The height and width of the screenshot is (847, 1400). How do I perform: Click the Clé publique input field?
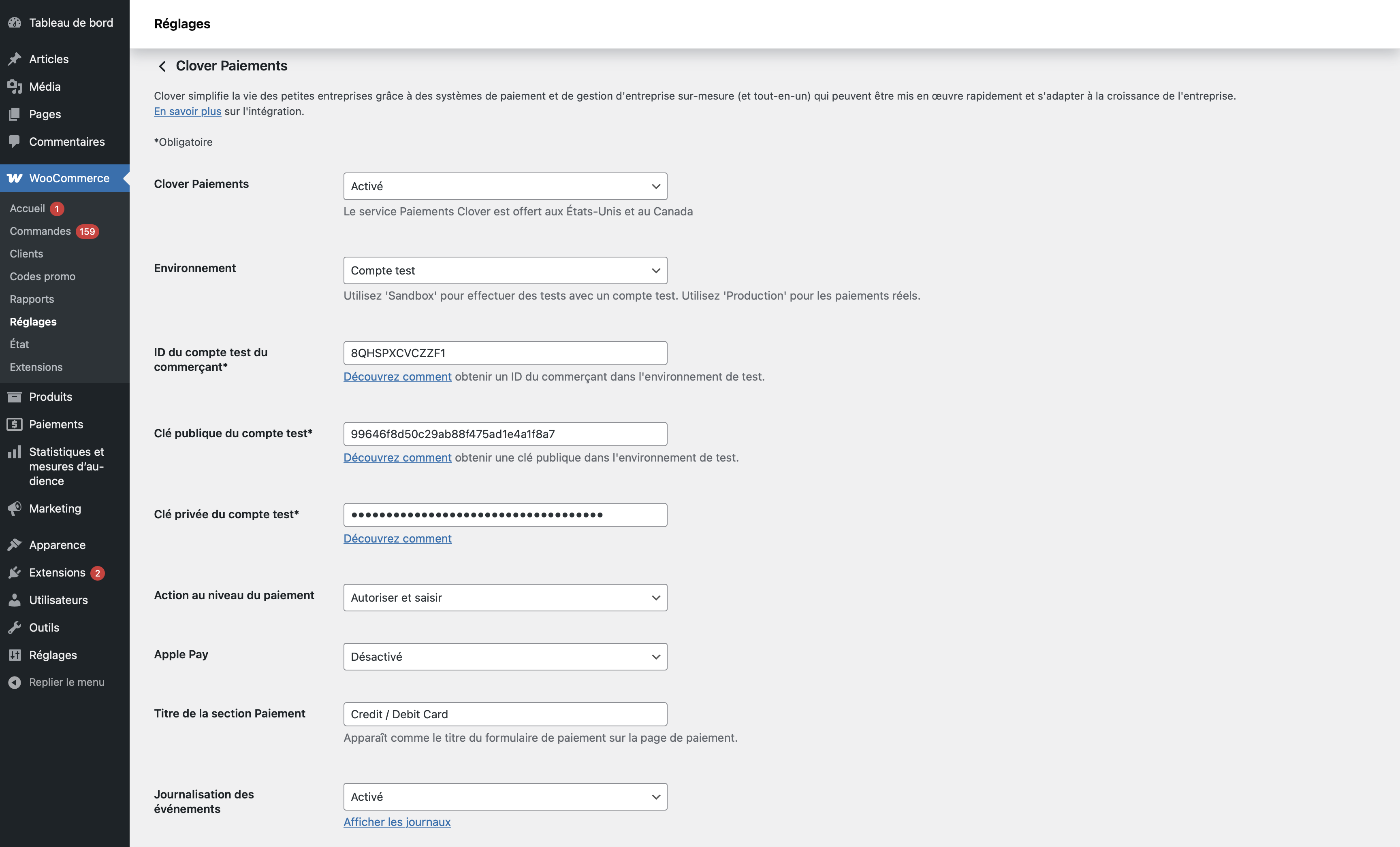pyautogui.click(x=505, y=434)
